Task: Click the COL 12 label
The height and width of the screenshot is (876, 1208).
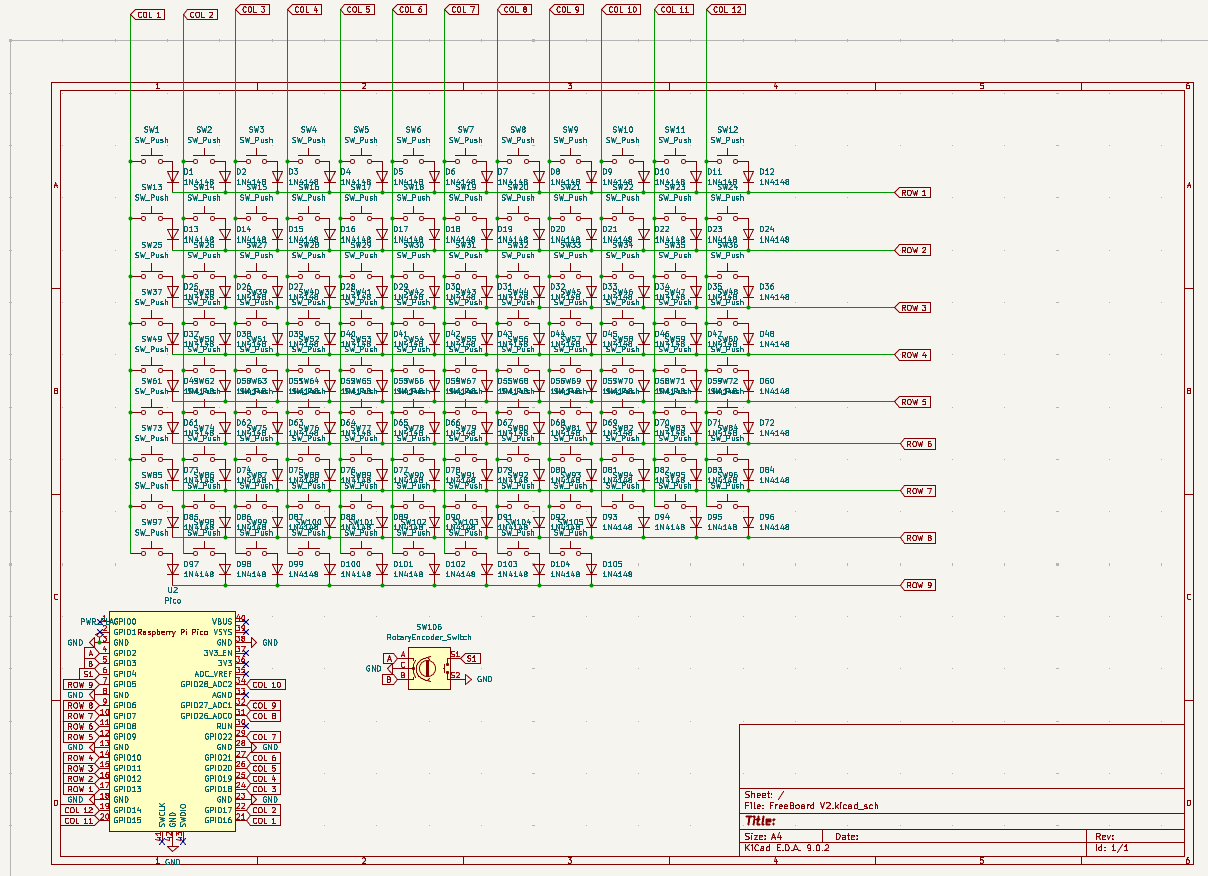Action: (x=725, y=9)
